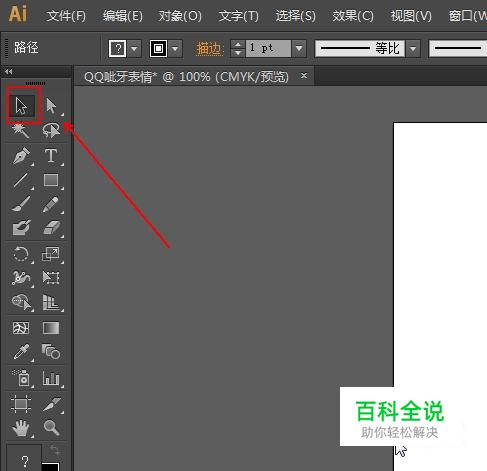Pick the Line Segment tool
Viewport: 487px width, 471px height.
pos(21,180)
